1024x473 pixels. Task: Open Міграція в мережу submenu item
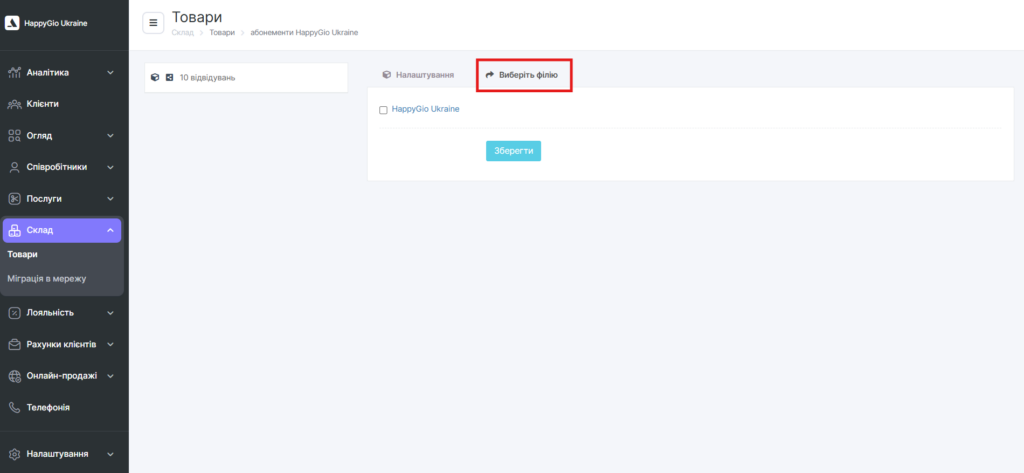[47, 278]
